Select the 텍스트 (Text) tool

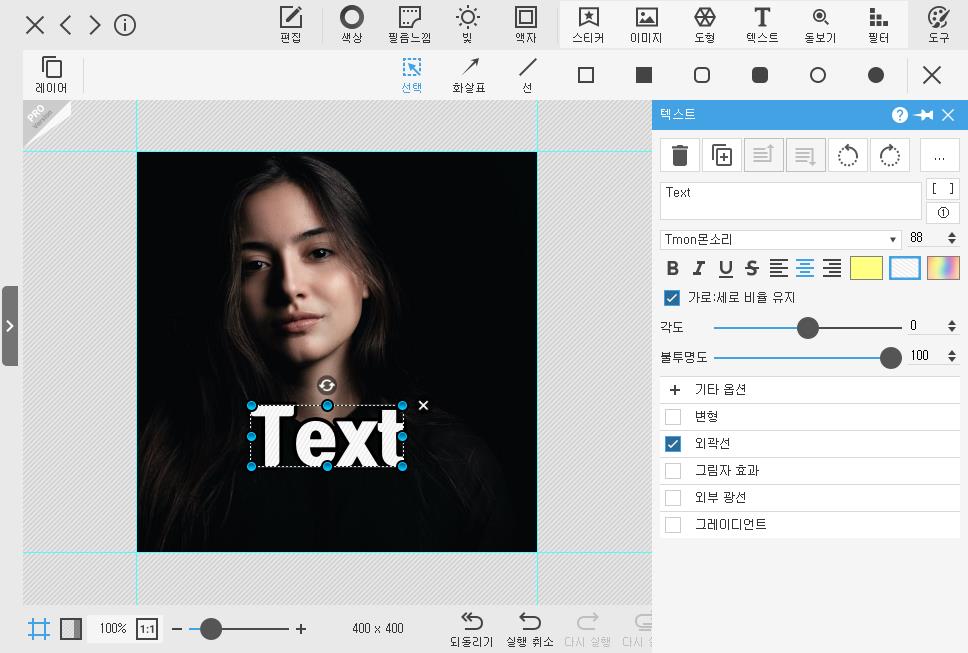762,25
